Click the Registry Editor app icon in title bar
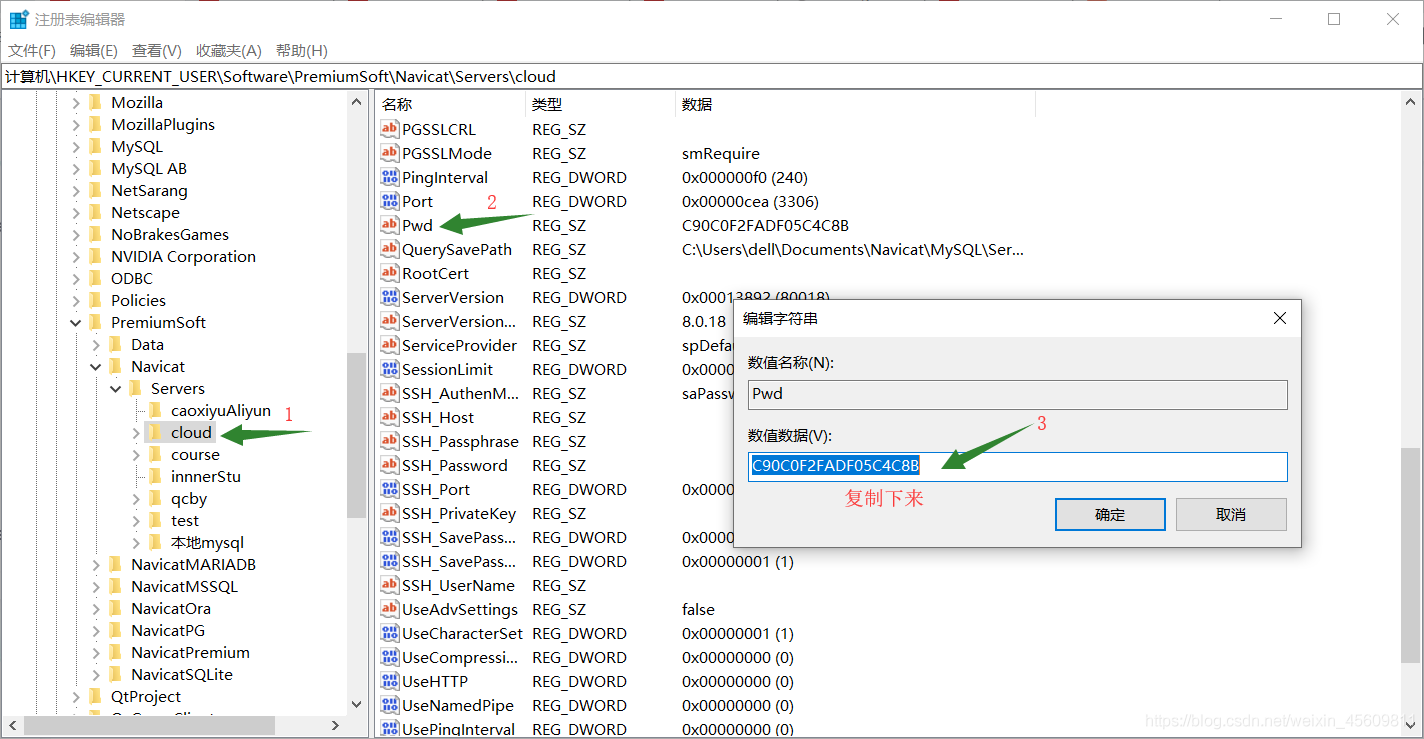This screenshot has height=739, width=1424. tap(18, 19)
